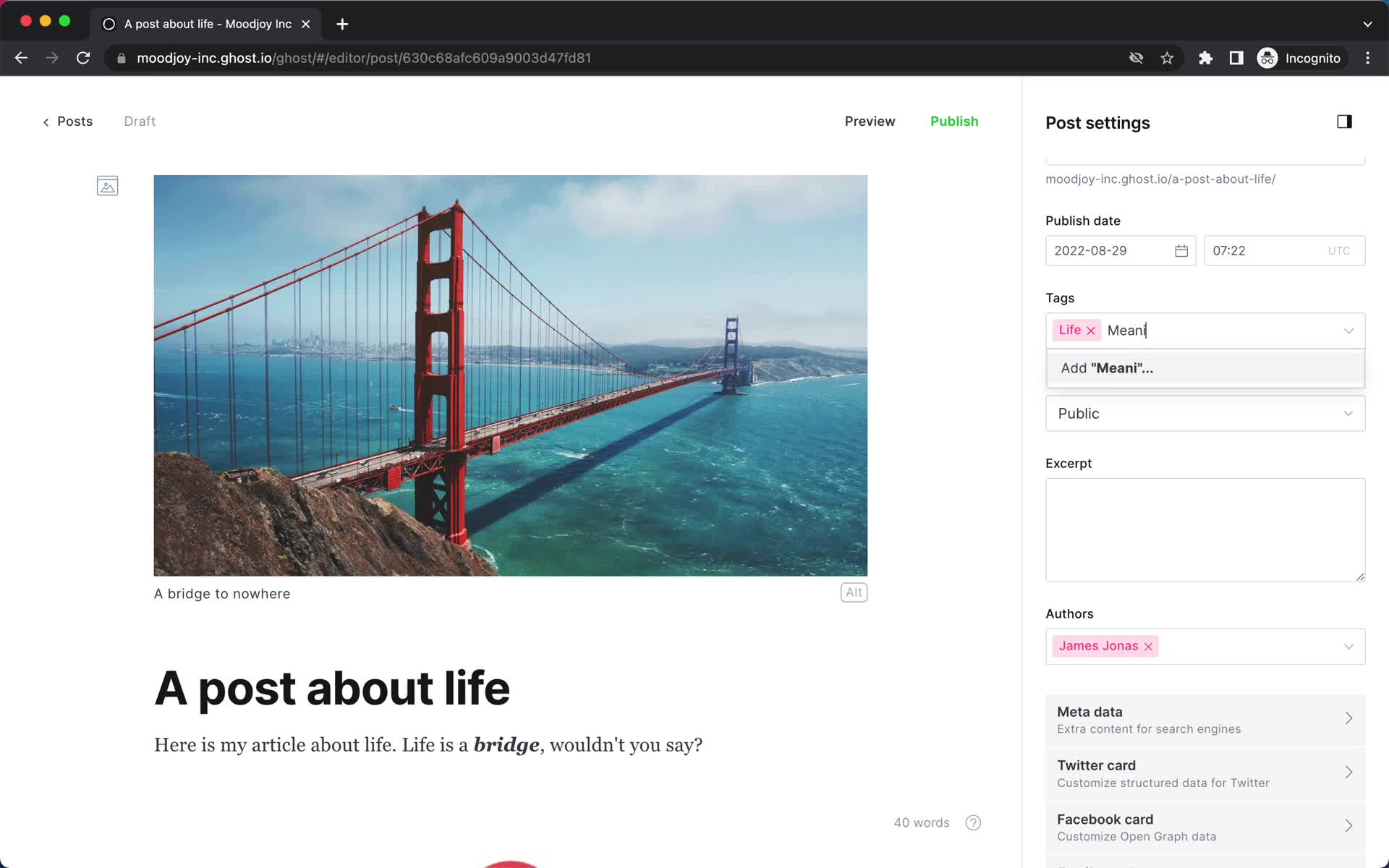Screen dimensions: 1389x868
Task: Open the Public audience dropdown
Action: (x=1204, y=413)
